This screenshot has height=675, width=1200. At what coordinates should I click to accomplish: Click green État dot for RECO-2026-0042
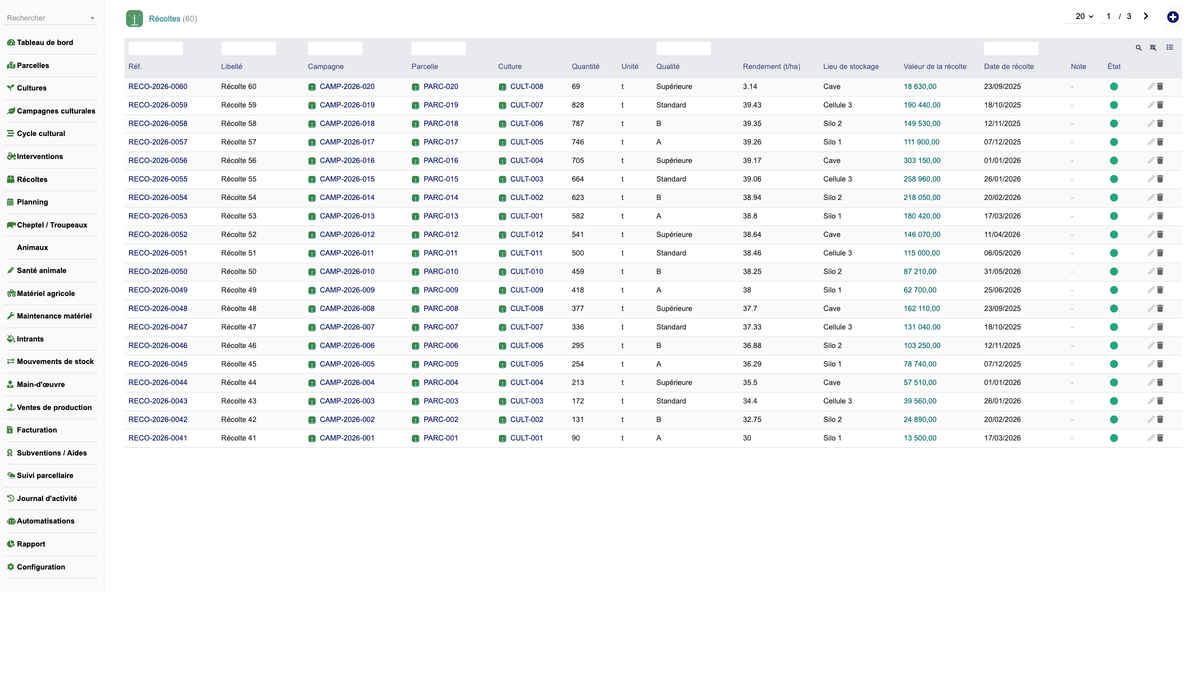coord(1114,420)
